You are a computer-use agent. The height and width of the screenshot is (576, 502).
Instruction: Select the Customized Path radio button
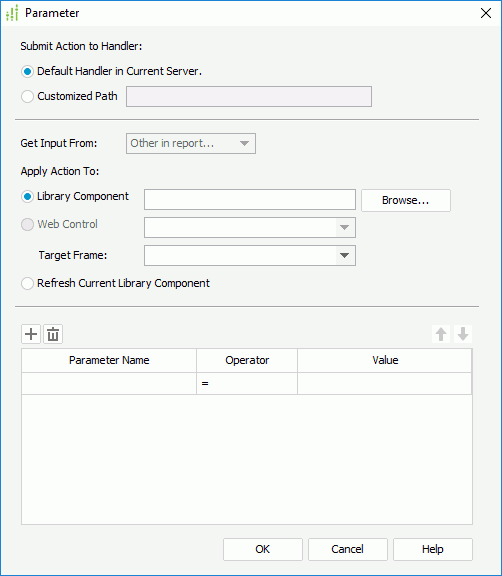point(28,96)
